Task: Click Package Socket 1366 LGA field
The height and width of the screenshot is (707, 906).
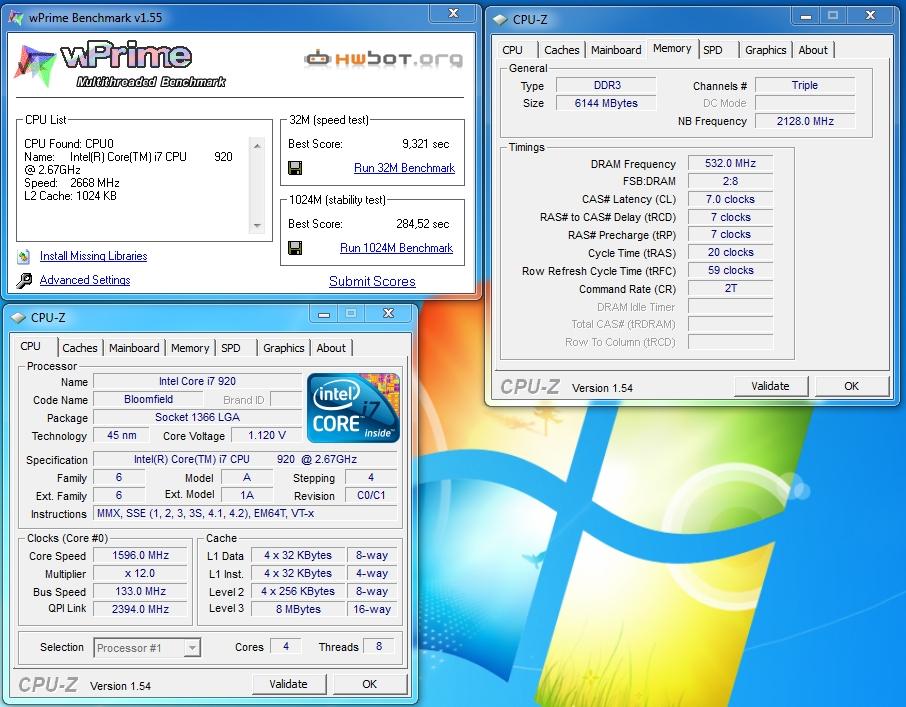Action: tap(197, 417)
